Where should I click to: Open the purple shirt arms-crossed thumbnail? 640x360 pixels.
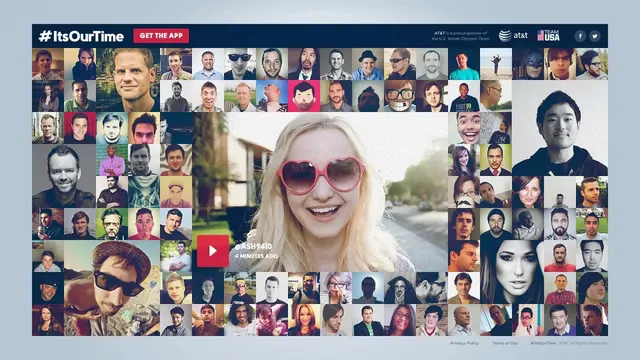(112, 160)
